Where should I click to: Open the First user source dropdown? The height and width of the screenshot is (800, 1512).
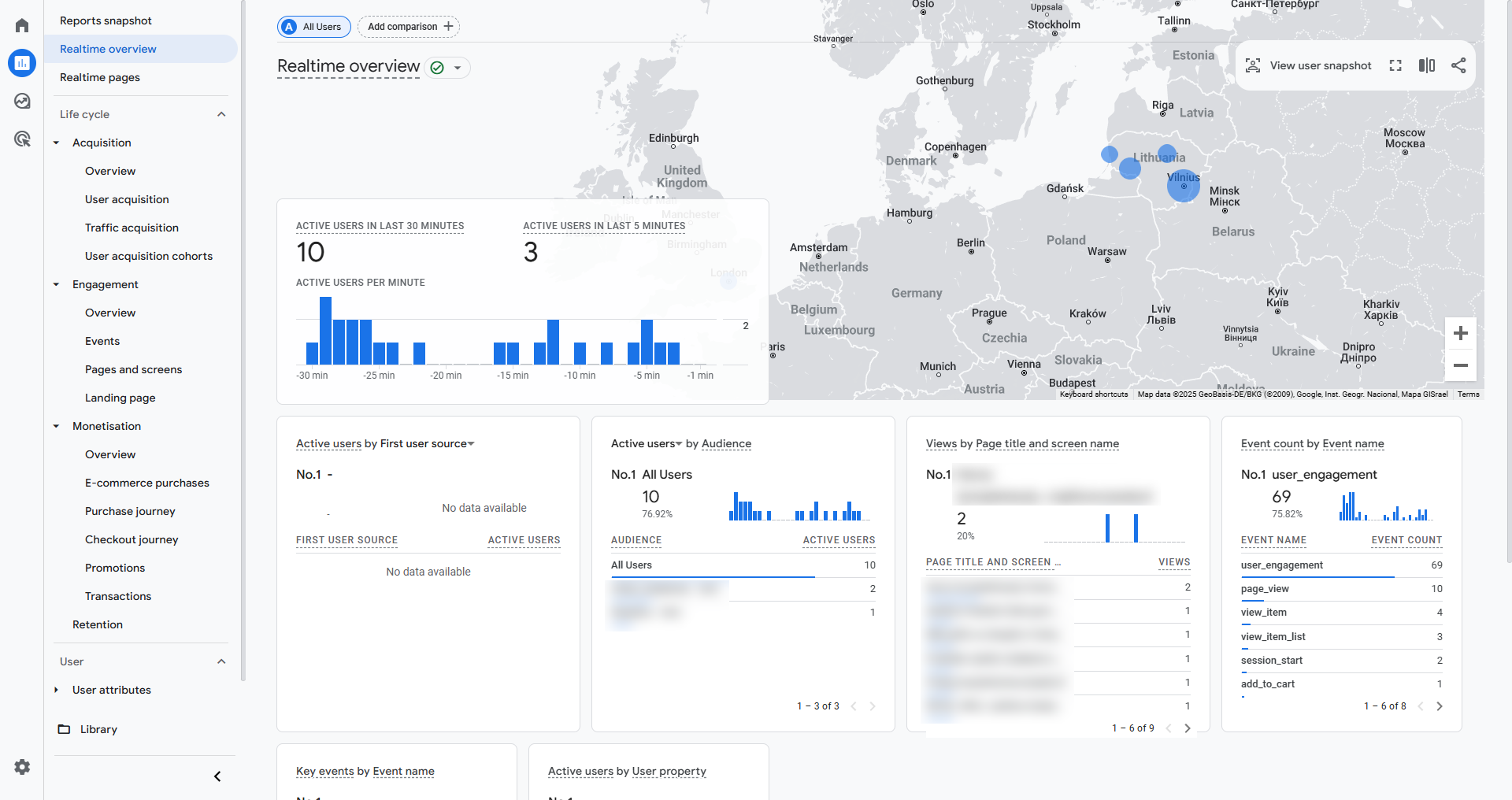pyautogui.click(x=471, y=444)
